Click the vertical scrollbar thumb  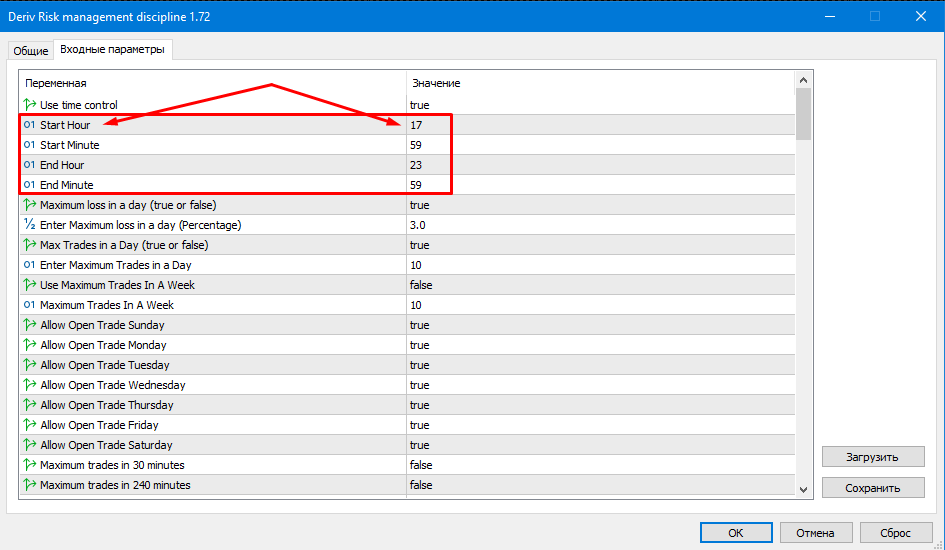coord(803,114)
